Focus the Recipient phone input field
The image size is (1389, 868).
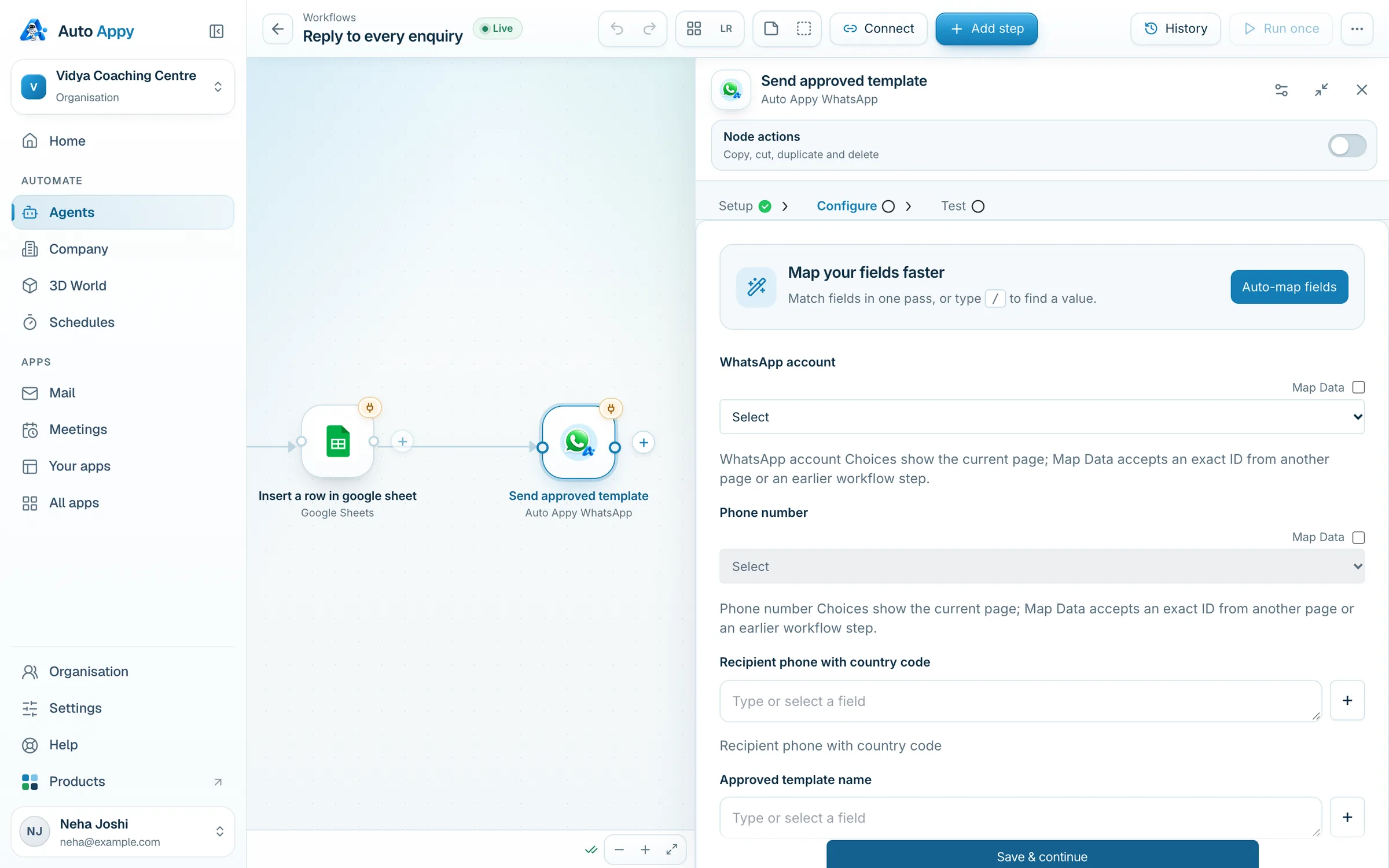(1020, 701)
